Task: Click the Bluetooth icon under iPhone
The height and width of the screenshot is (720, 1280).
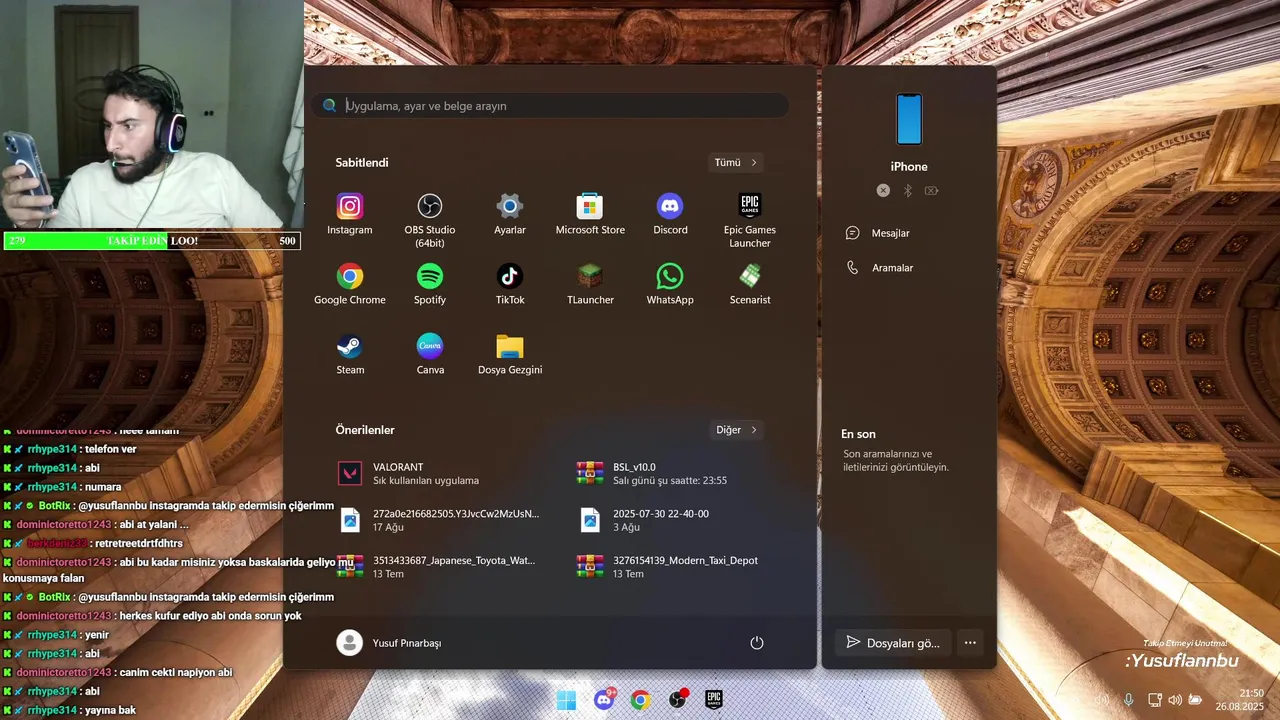Action: (908, 190)
